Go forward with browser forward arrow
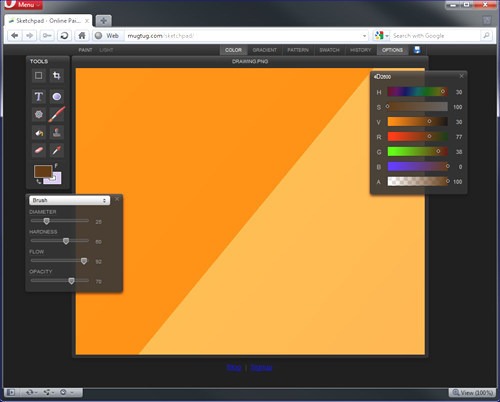Image resolution: width=500 pixels, height=402 pixels. pos(30,36)
